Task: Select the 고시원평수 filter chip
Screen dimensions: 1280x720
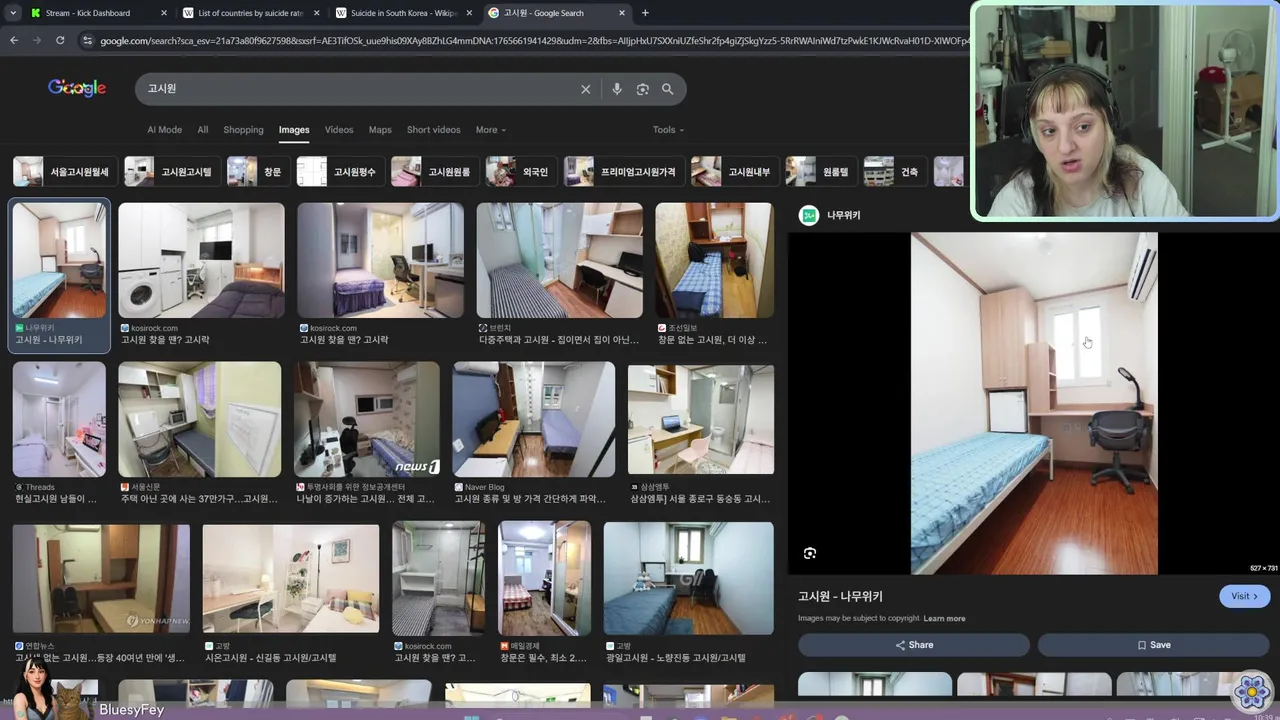Action: 339,172
